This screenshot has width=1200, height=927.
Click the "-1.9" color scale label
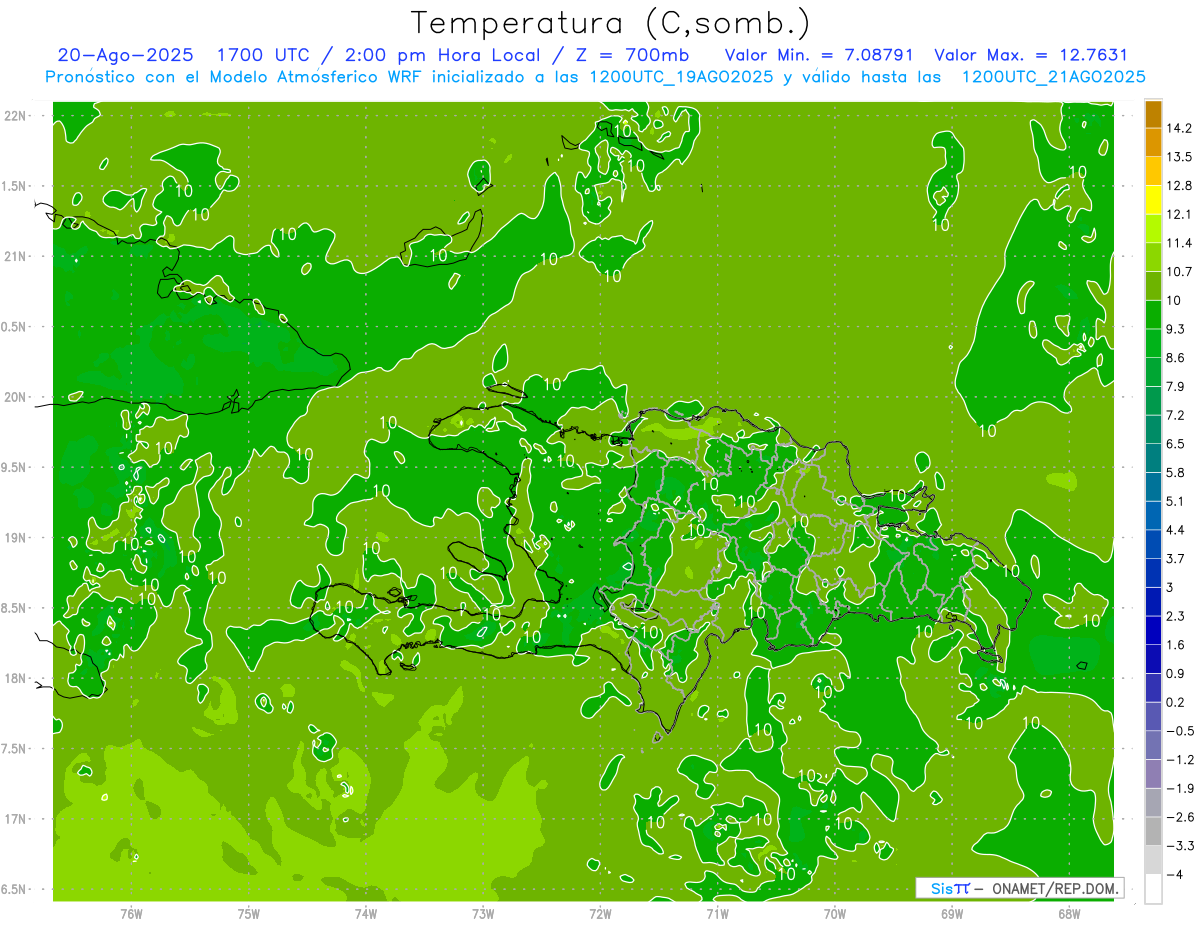pos(1179,789)
